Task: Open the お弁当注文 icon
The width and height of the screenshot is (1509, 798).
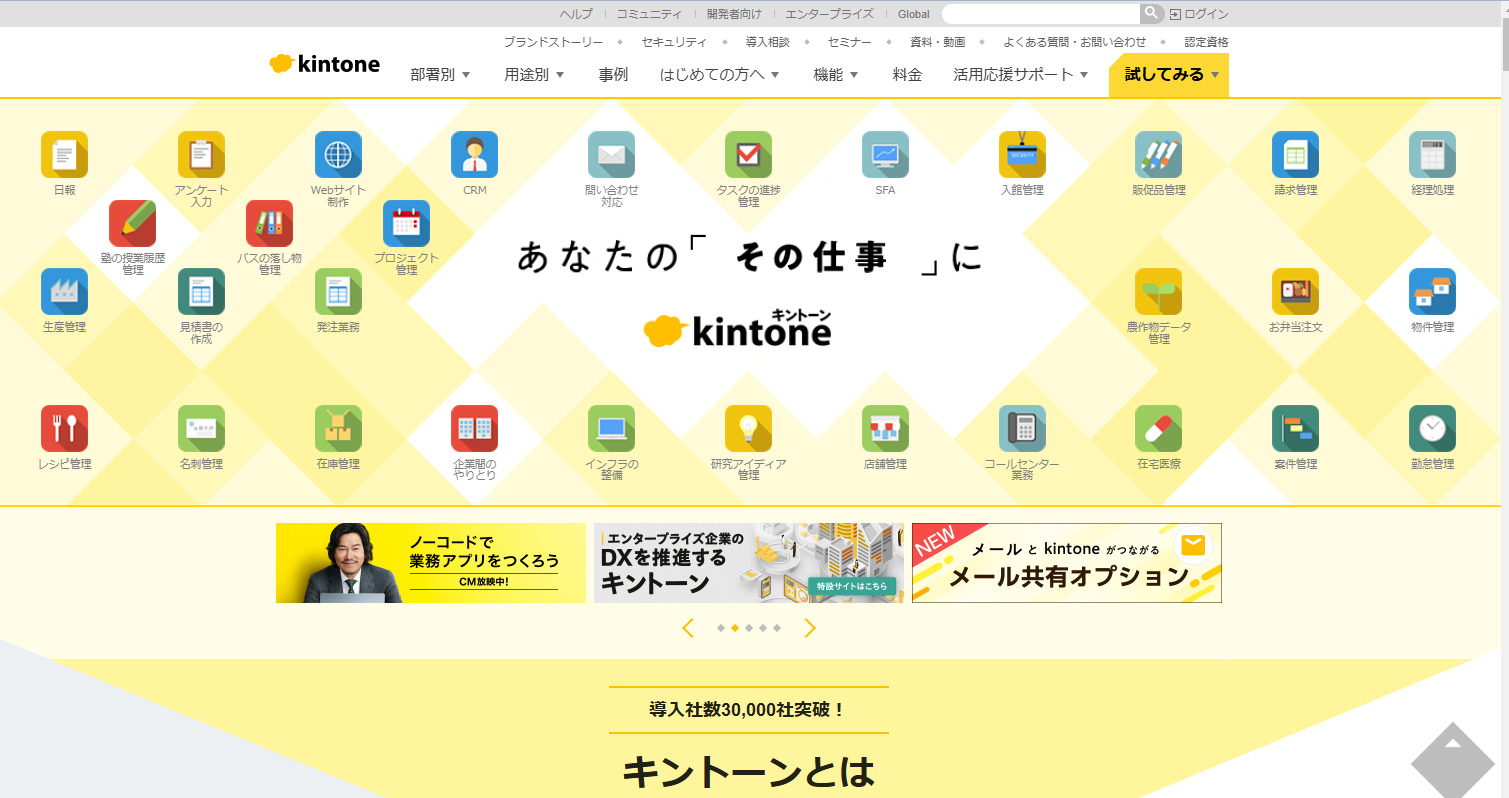Action: click(1295, 292)
